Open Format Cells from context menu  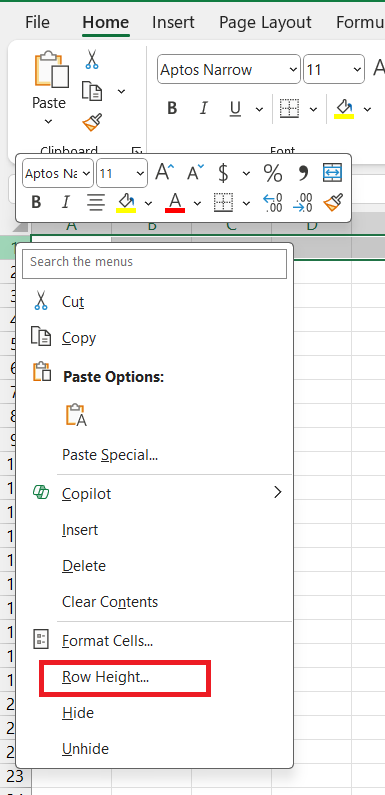pos(155,641)
